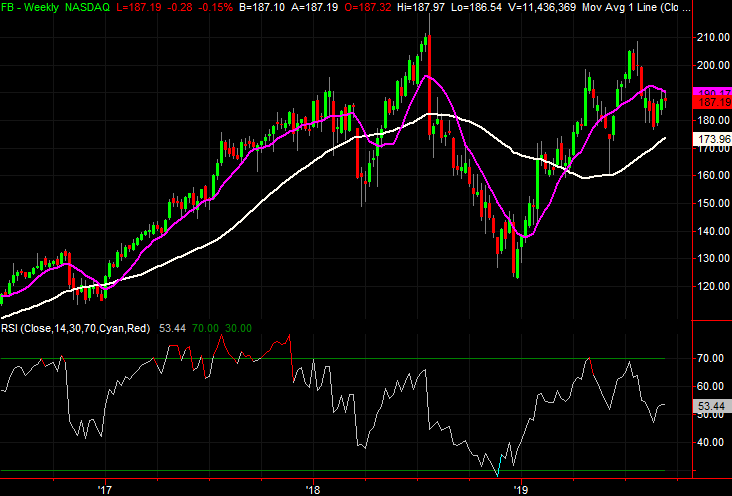
Task: Click the low Lo=186.54 value
Action: pos(477,7)
